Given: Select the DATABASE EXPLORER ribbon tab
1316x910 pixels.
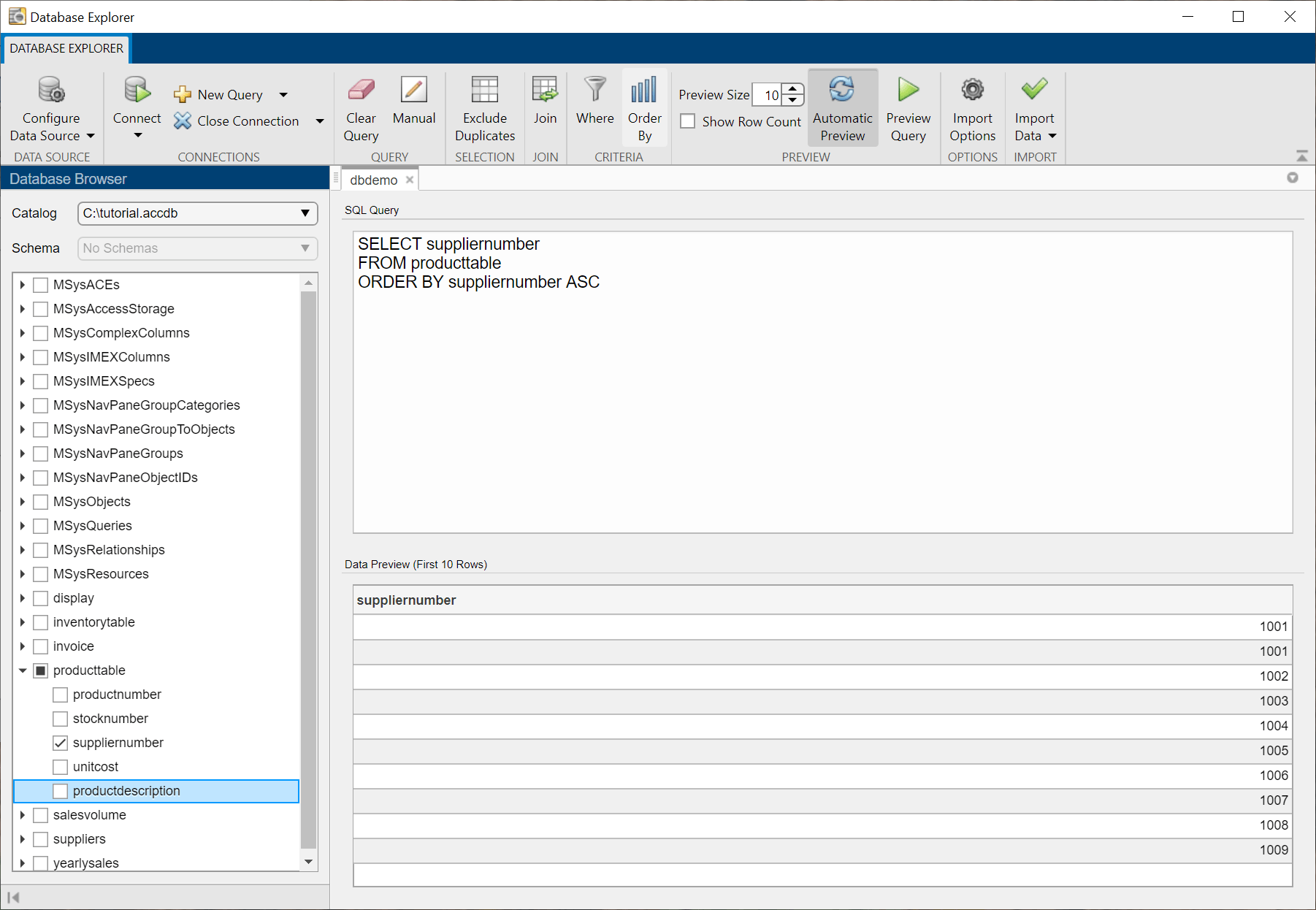Looking at the screenshot, I should (x=66, y=48).
